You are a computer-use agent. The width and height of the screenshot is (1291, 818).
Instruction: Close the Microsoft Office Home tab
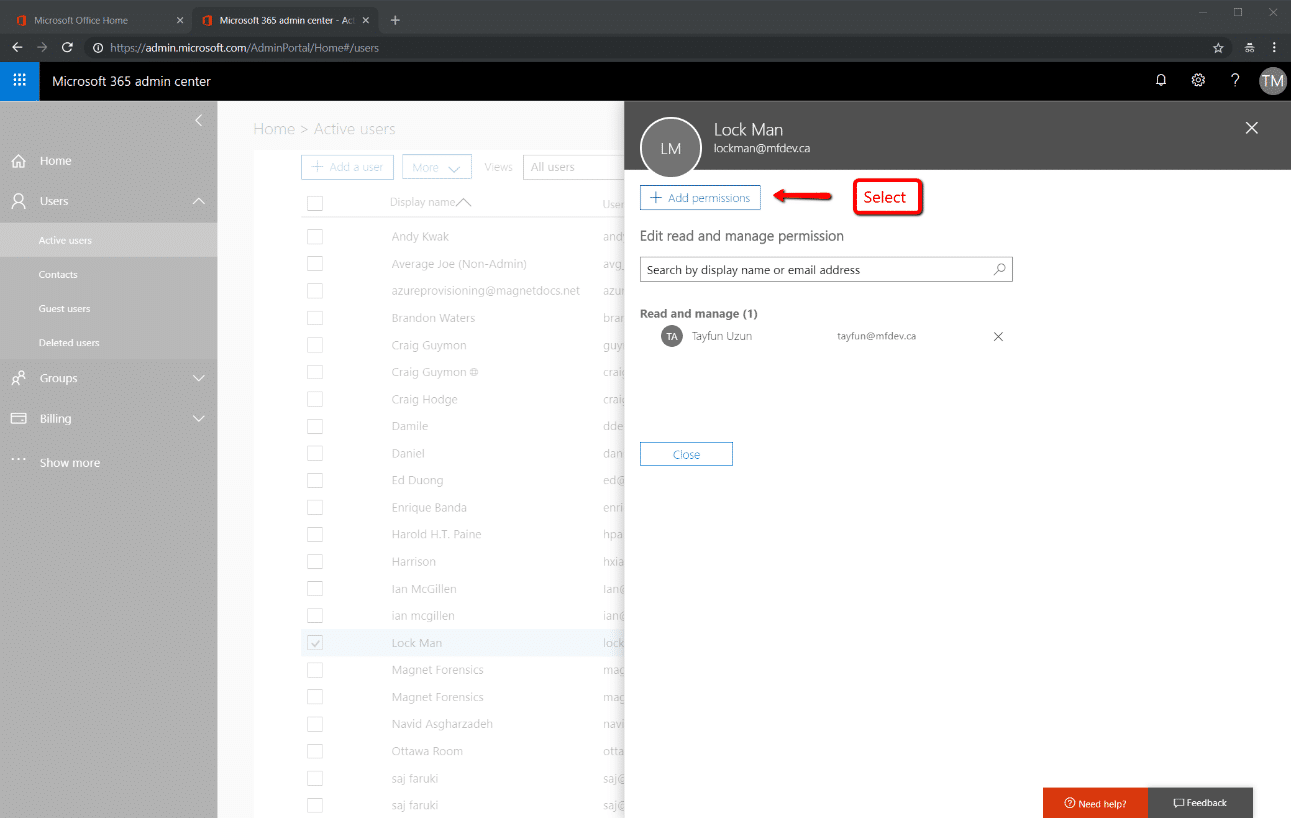180,20
